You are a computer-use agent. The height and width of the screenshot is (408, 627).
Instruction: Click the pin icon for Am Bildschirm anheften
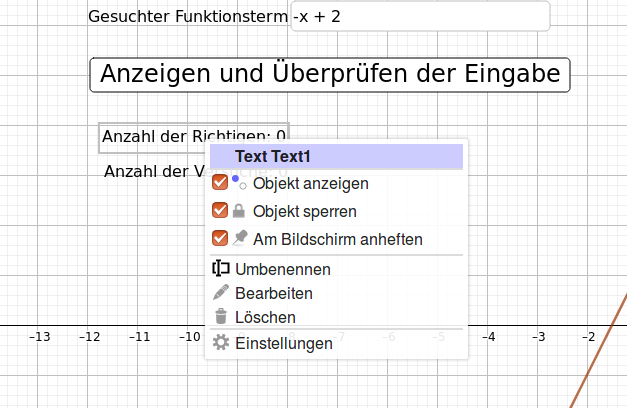tap(240, 238)
